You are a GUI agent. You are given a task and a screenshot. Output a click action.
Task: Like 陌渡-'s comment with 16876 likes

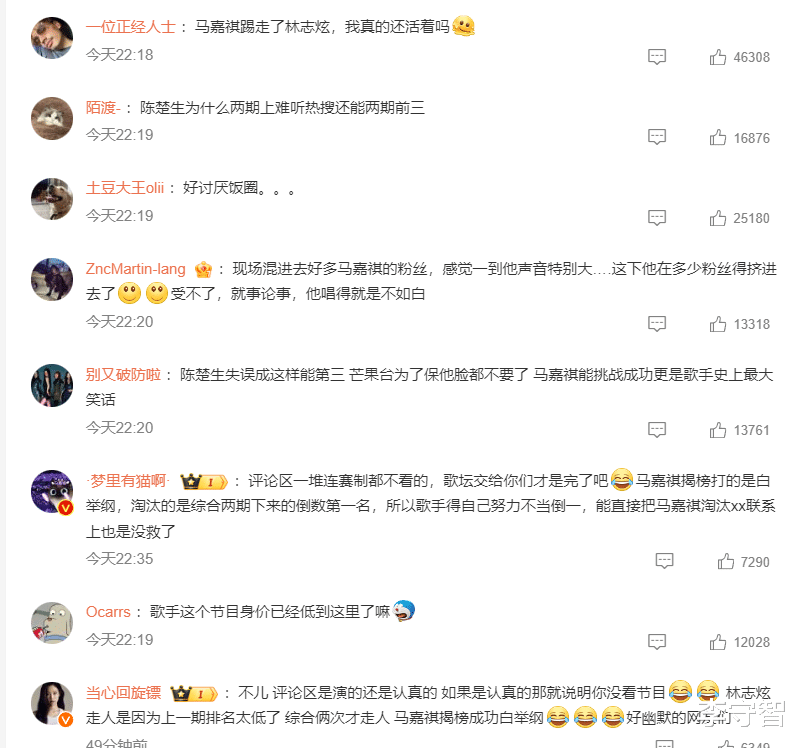(718, 137)
